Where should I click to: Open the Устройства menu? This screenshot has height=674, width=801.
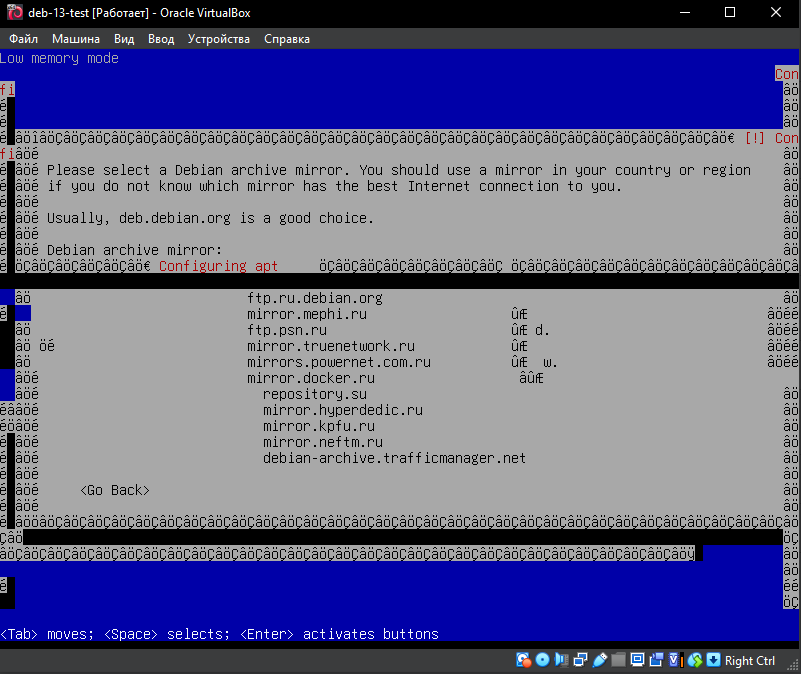click(x=219, y=39)
